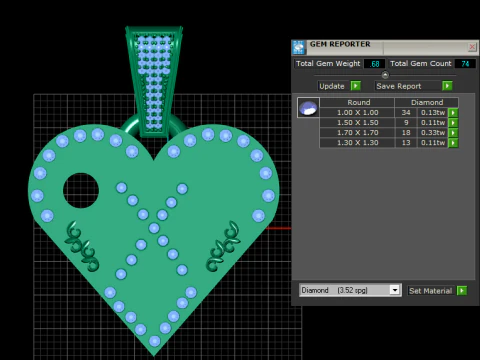
Task: Click the right scroll ornament on heart
Action: (x=224, y=246)
